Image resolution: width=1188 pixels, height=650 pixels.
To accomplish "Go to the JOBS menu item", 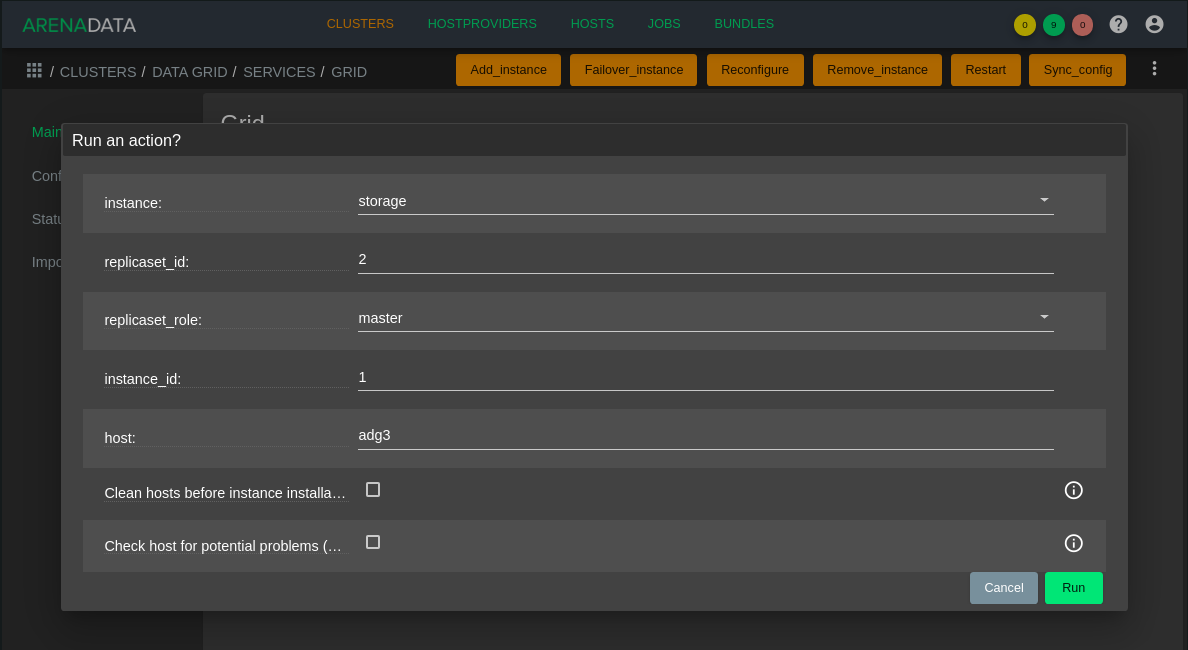I will click(x=664, y=24).
